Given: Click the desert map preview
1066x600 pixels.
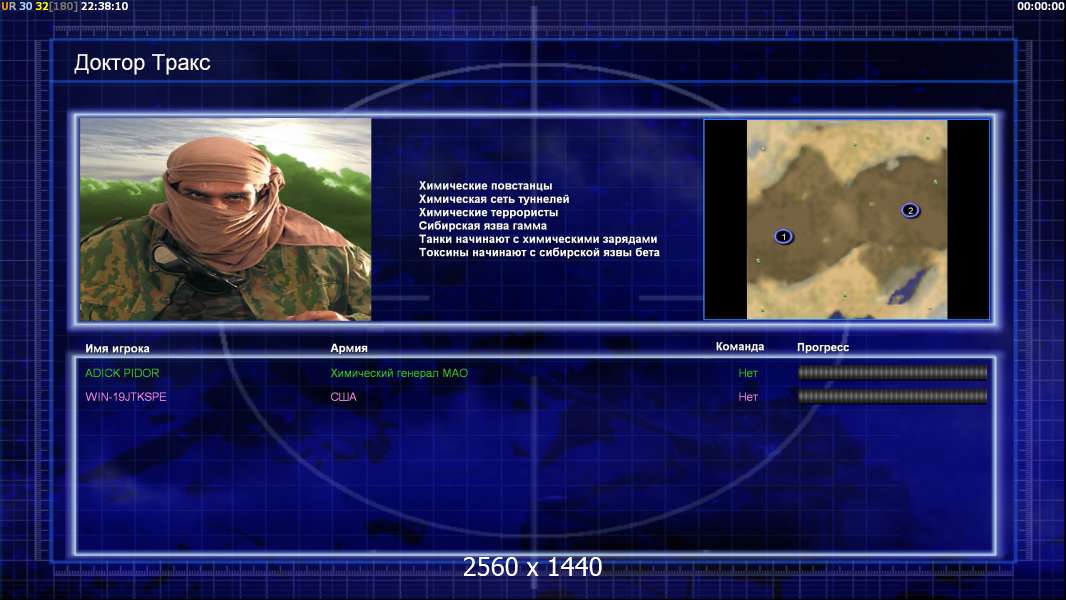Looking at the screenshot, I should click(x=846, y=219).
